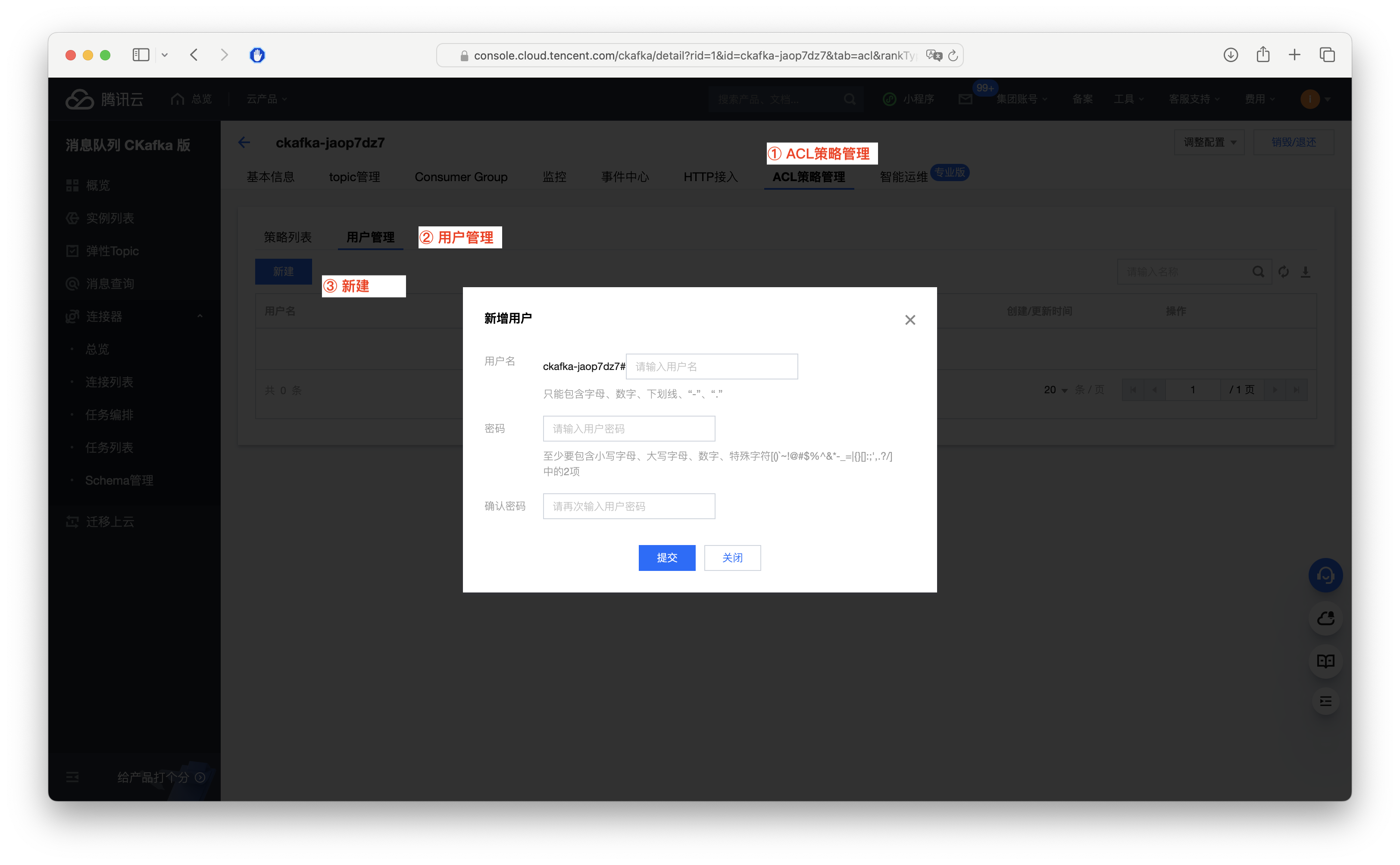
Task: Open the 云产品 dropdown menu
Action: click(266, 99)
